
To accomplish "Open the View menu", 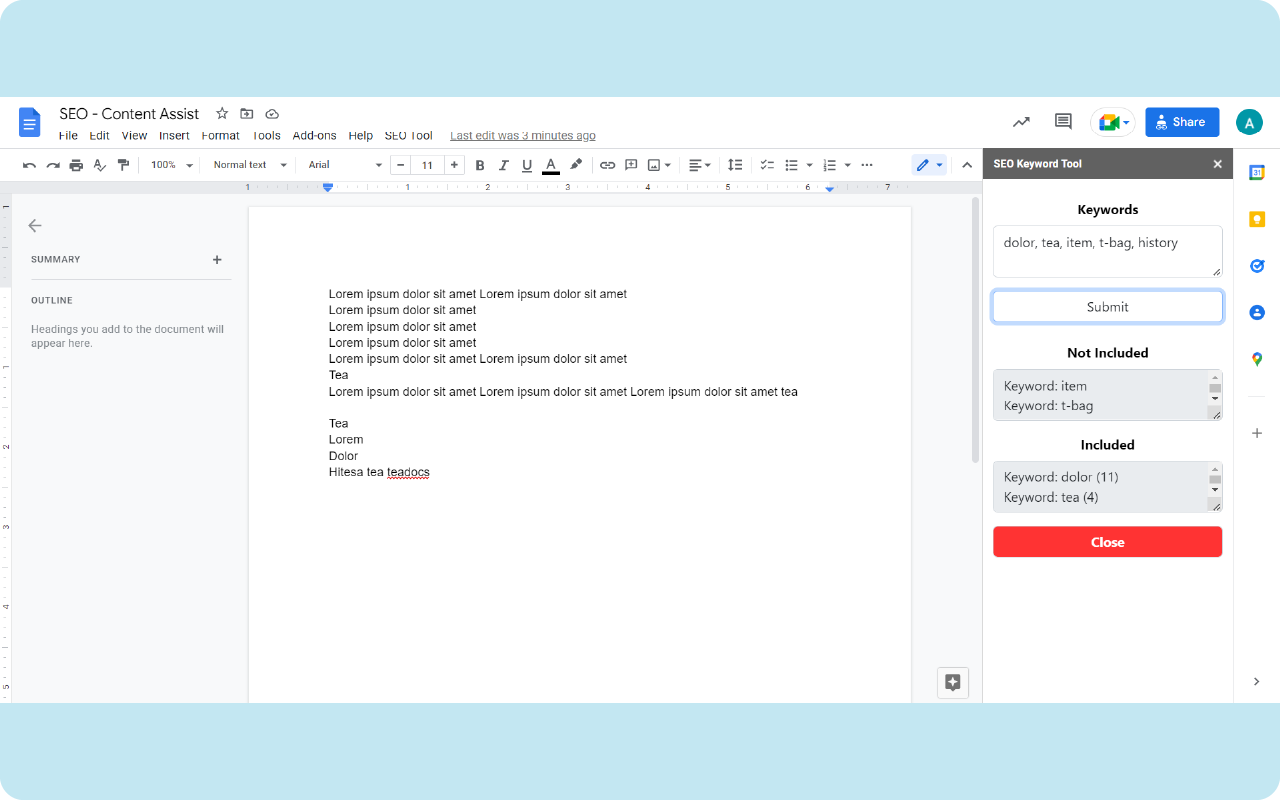I will pos(134,136).
